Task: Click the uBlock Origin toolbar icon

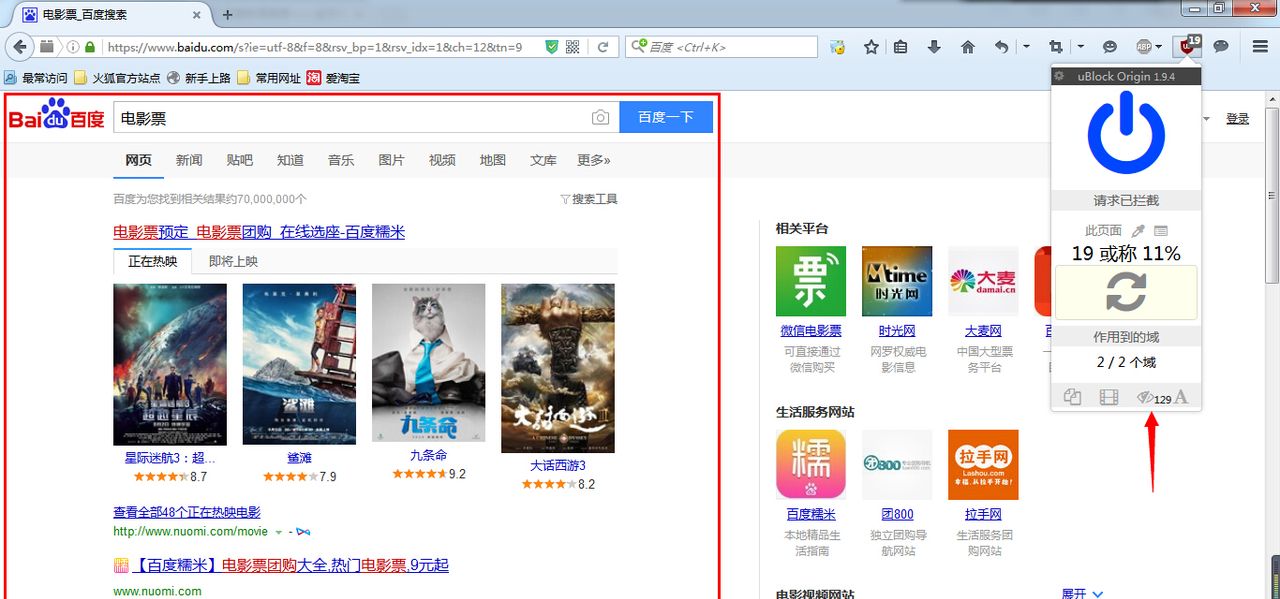Action: tap(1186, 45)
